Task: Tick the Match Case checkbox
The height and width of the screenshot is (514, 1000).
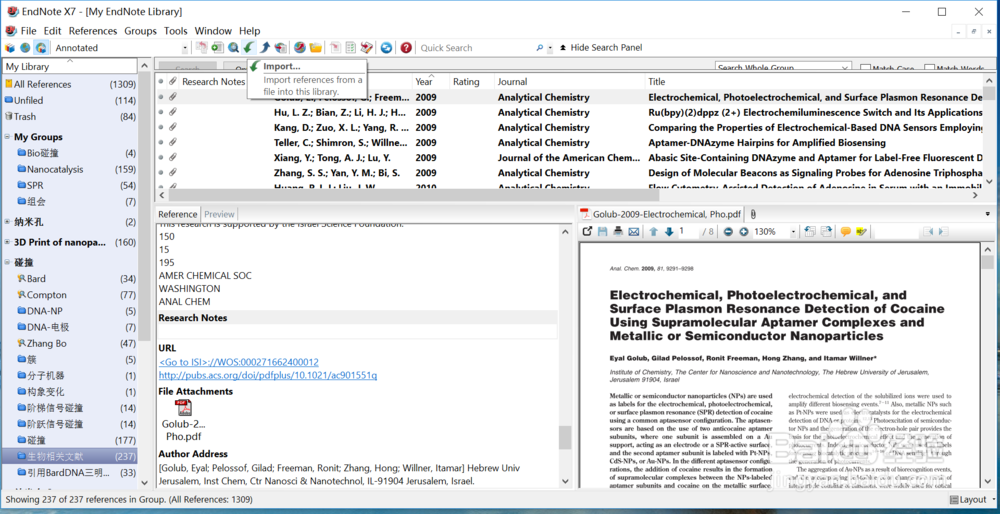Action: pos(865,68)
